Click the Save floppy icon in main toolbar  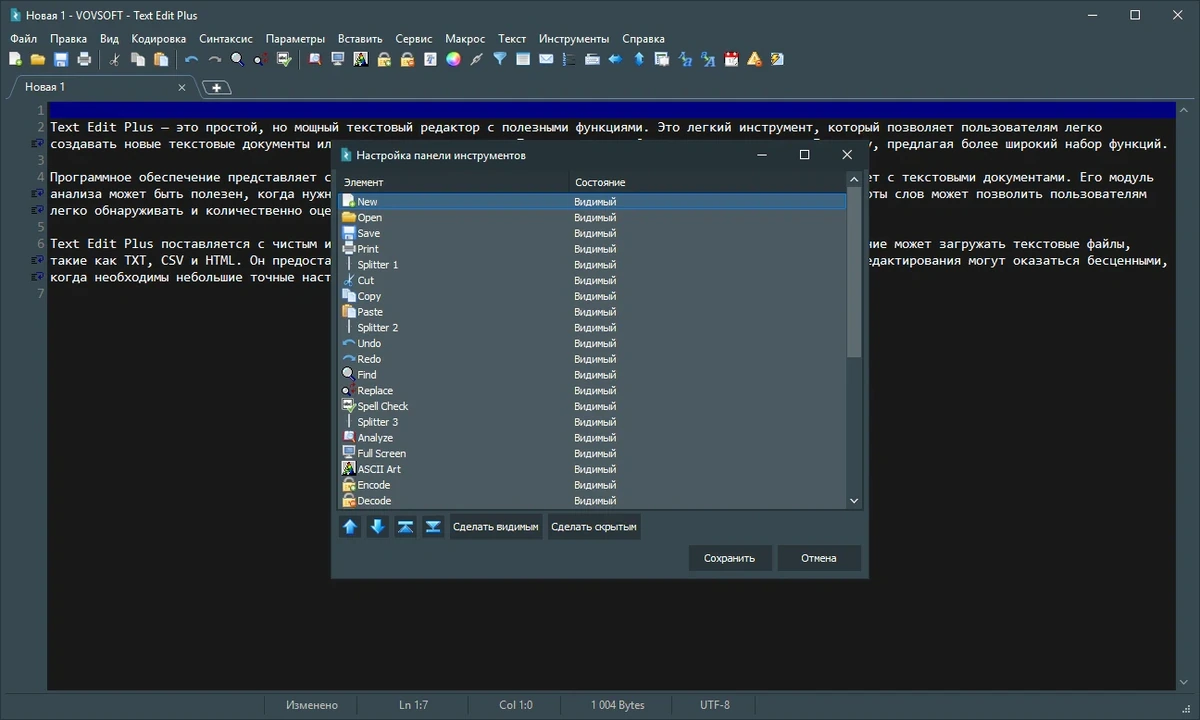[61, 59]
